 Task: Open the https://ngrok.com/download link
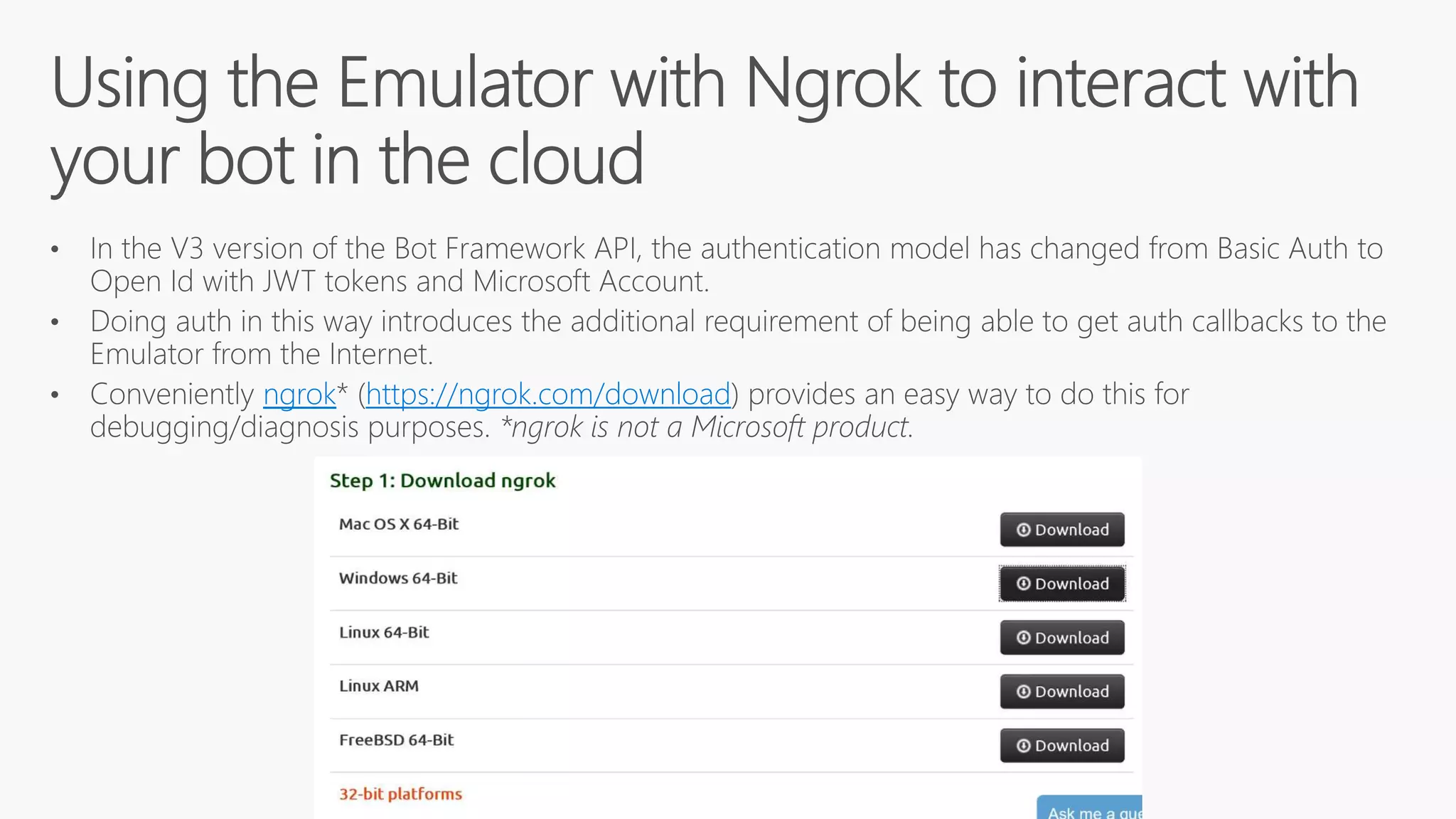pos(548,394)
